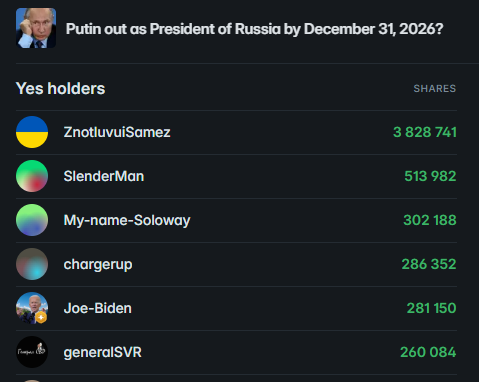Click SlenderMan's 513 982 shares value
The image size is (479, 382).
point(430,176)
